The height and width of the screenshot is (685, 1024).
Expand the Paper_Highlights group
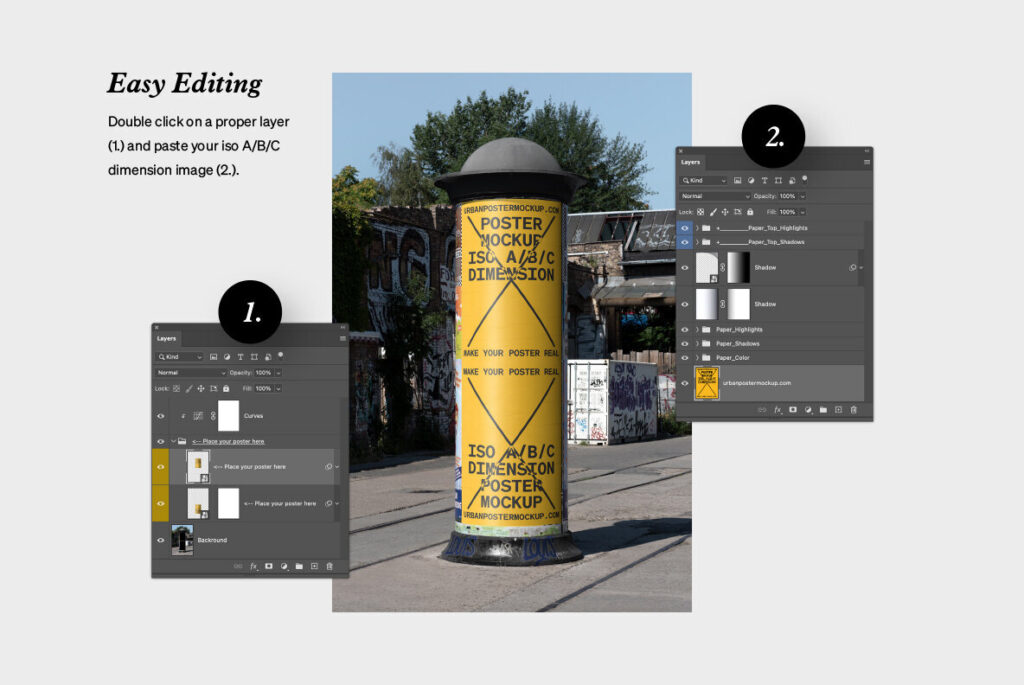click(697, 329)
